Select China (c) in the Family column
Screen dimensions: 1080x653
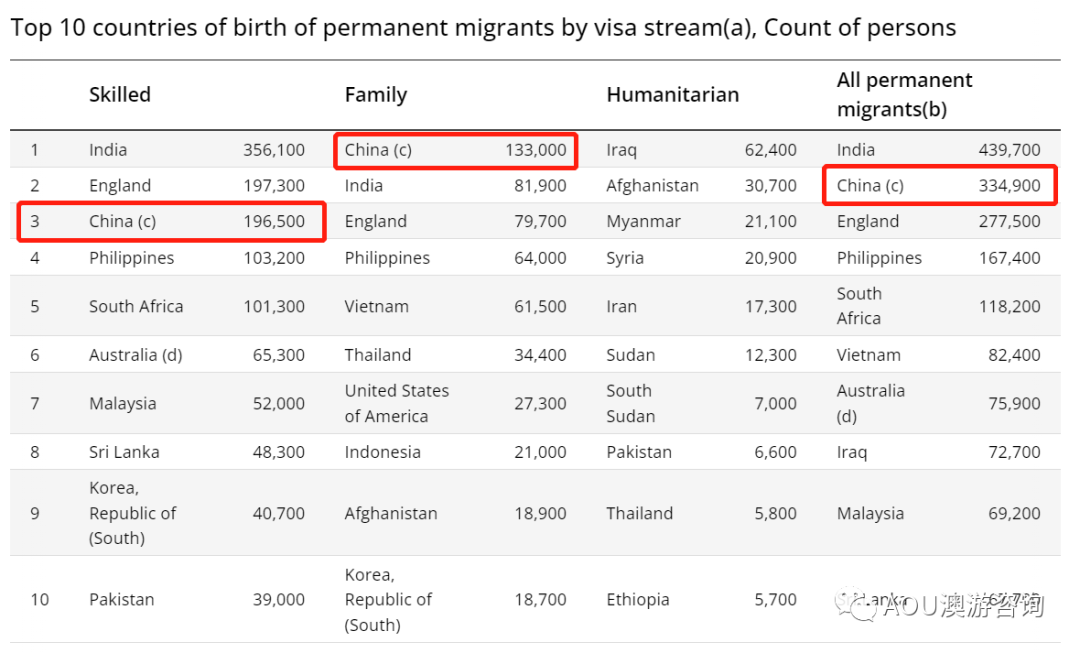[x=378, y=150]
